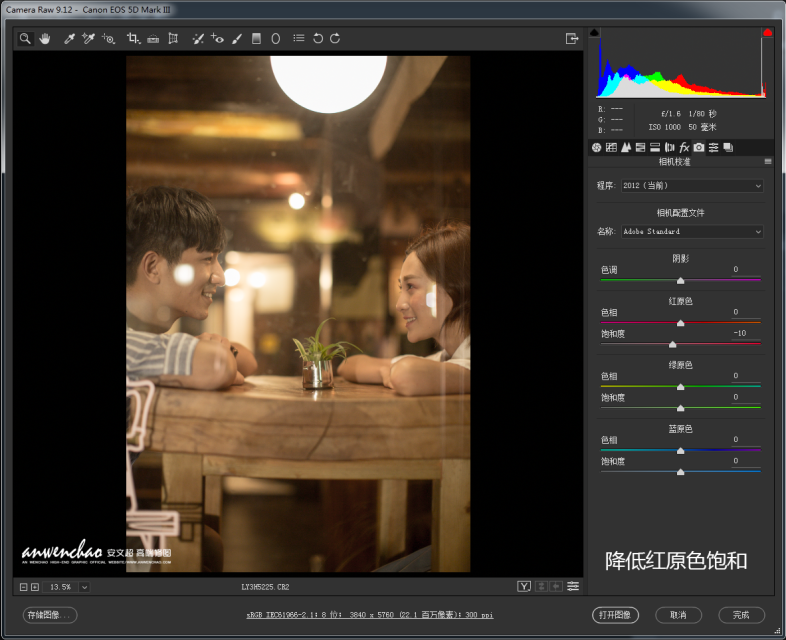Adjust the Red Primary saturation slider

[x=673, y=344]
